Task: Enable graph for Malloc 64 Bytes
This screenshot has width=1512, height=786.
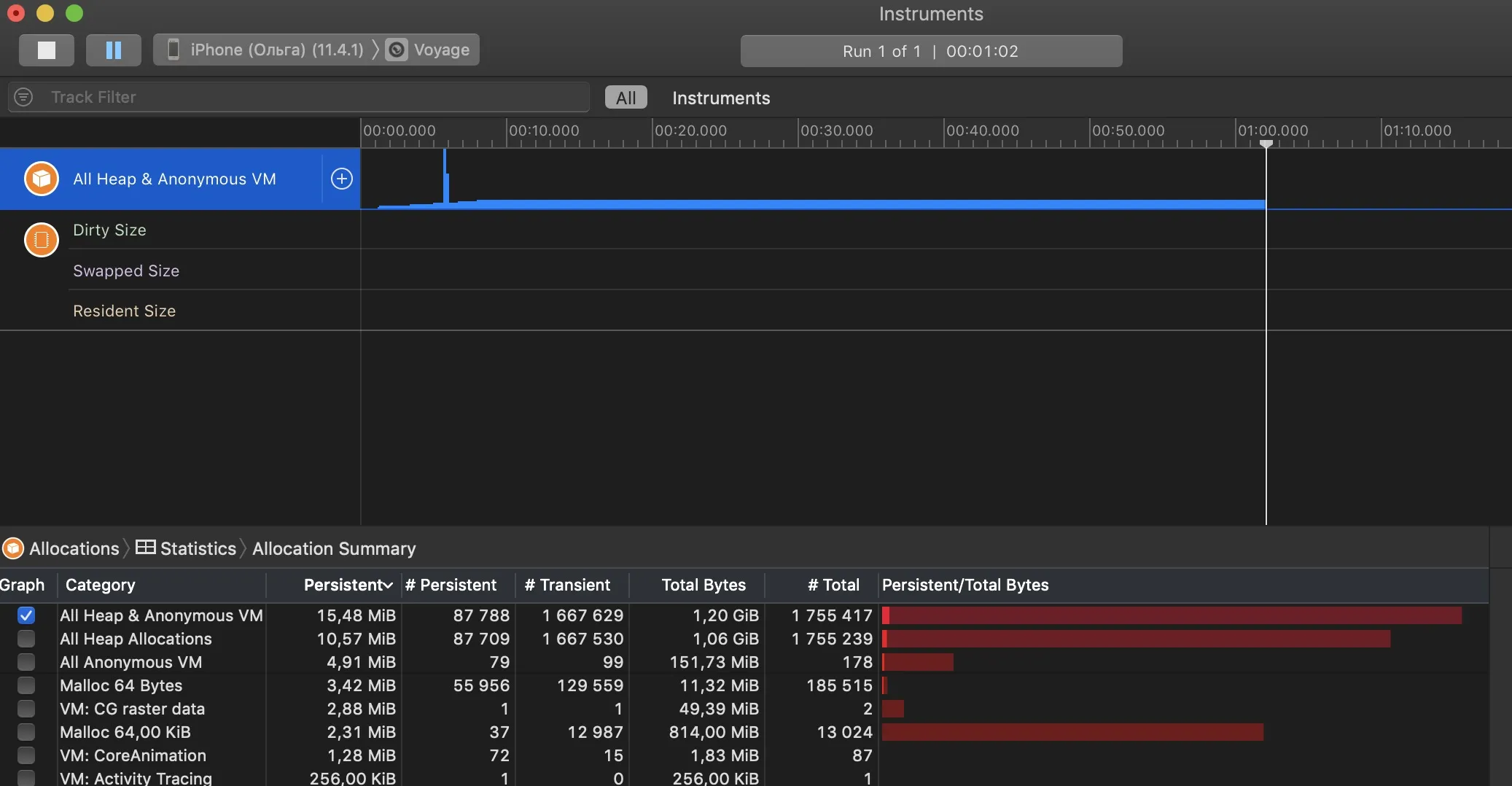Action: point(26,685)
